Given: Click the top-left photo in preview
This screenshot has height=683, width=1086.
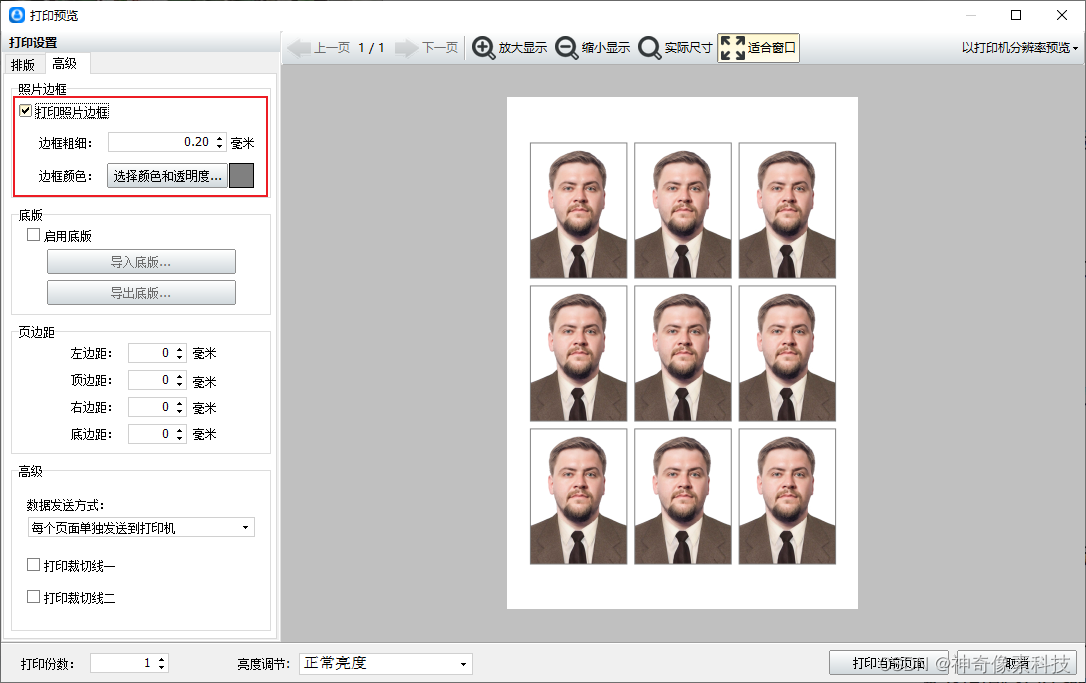Looking at the screenshot, I should pyautogui.click(x=578, y=211).
